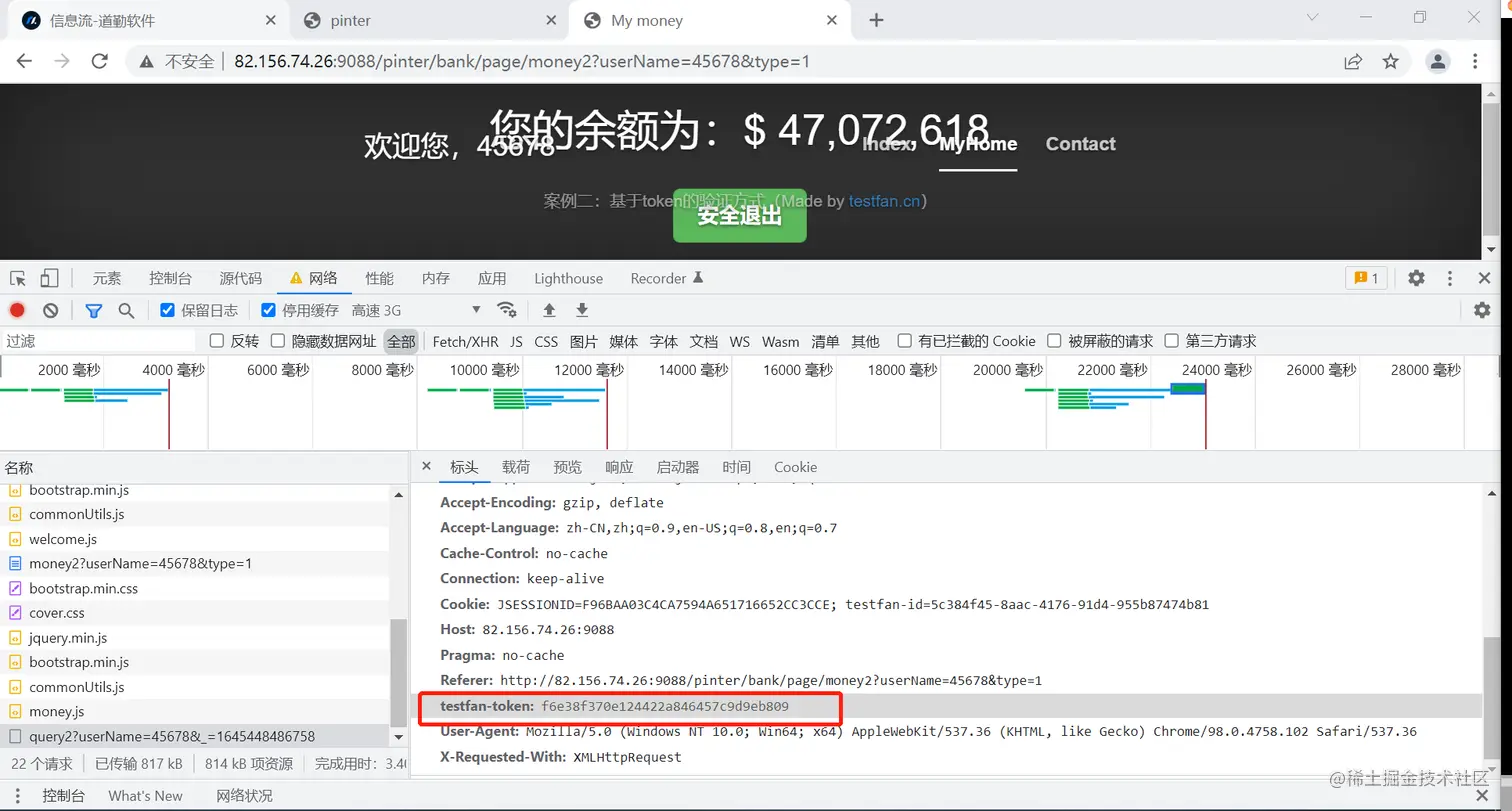Toggle the preserve log checkbox

point(168,310)
